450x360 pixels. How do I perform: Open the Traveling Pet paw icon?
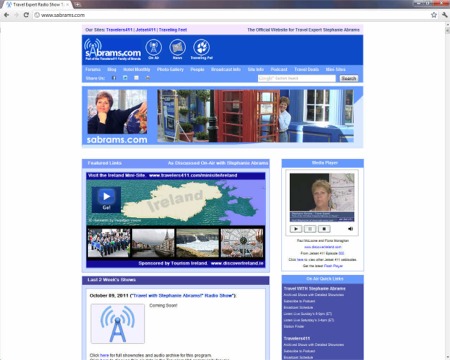tap(201, 49)
